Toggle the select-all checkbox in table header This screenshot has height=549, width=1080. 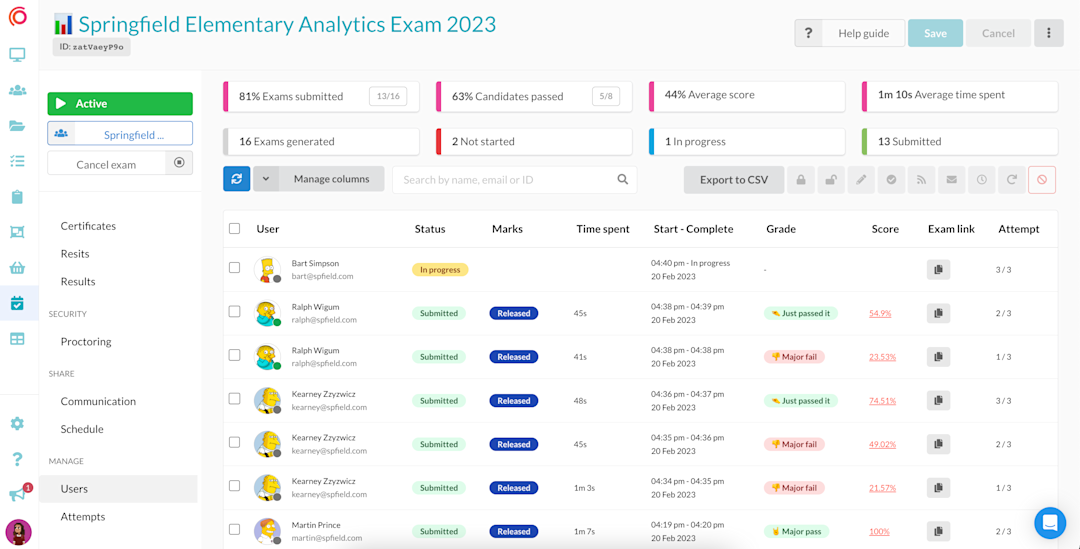235,229
